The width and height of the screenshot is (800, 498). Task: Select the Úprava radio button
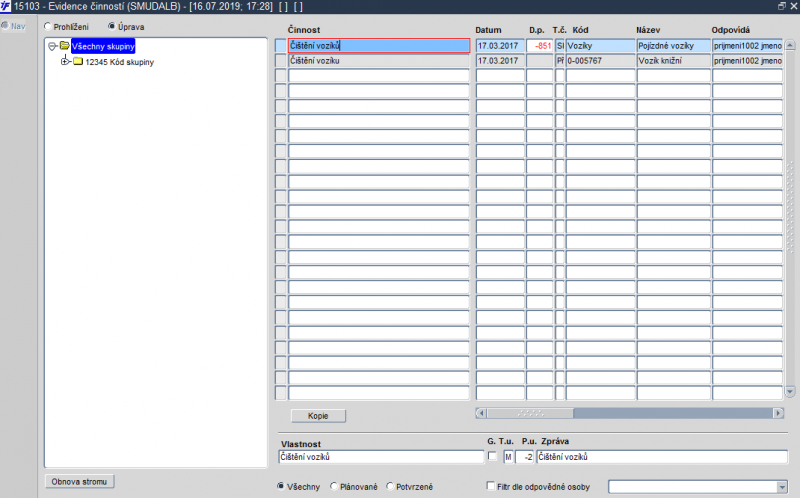pos(112,26)
